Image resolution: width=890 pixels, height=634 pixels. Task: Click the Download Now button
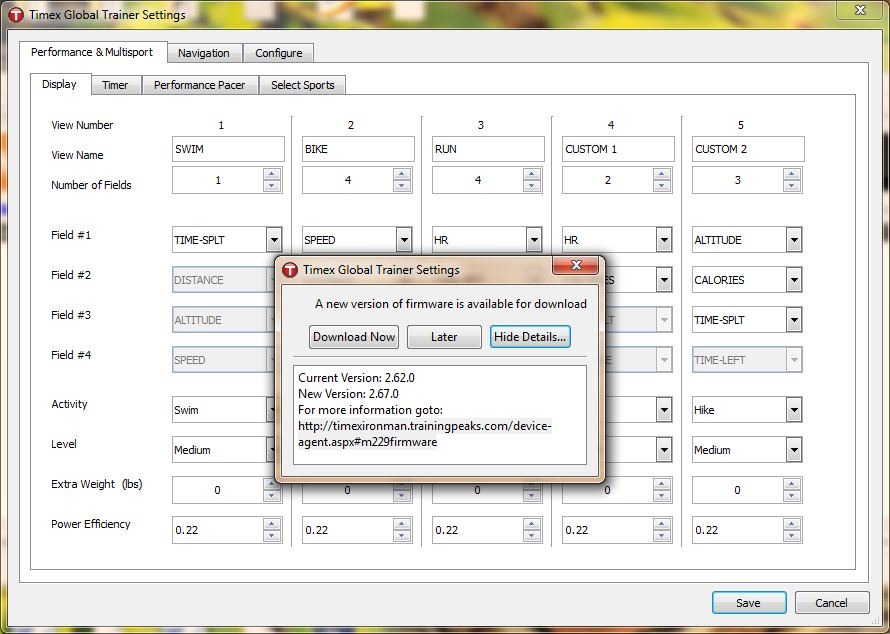354,337
